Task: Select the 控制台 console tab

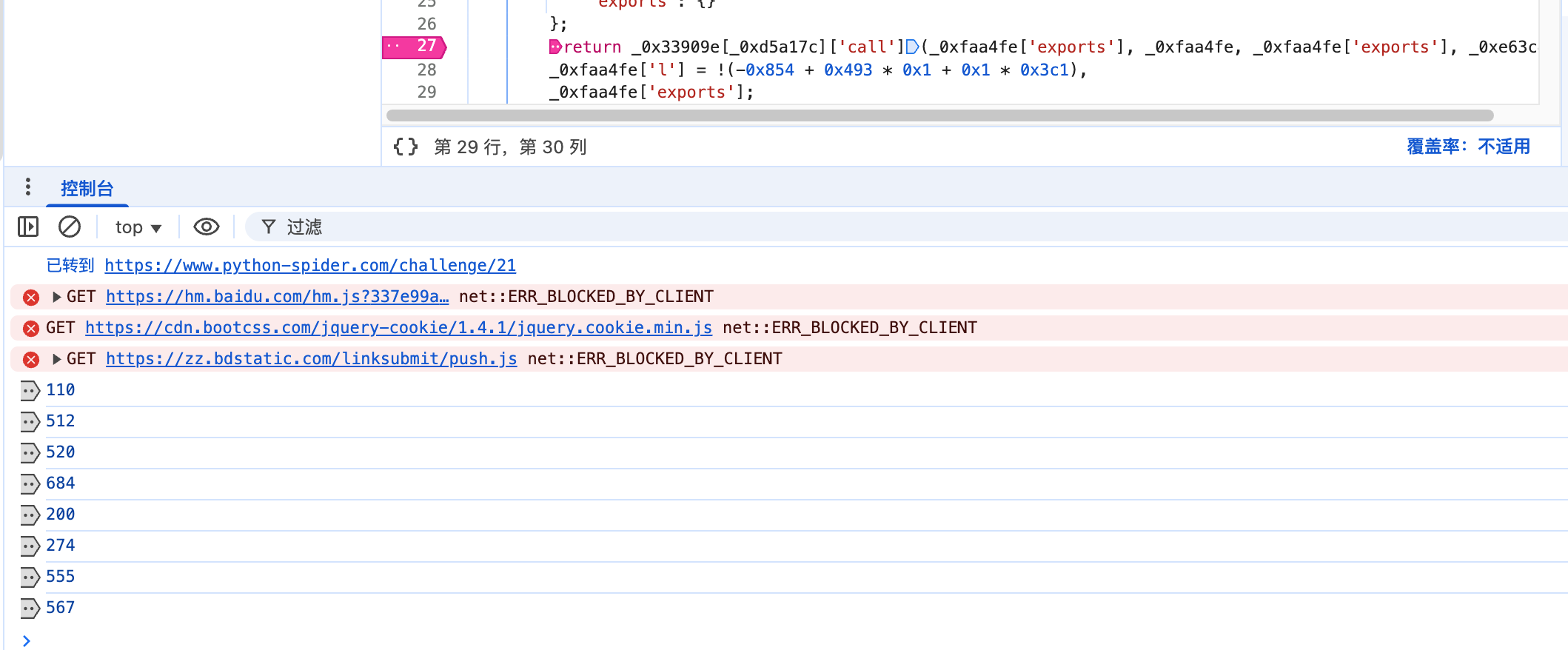Action: click(x=87, y=189)
